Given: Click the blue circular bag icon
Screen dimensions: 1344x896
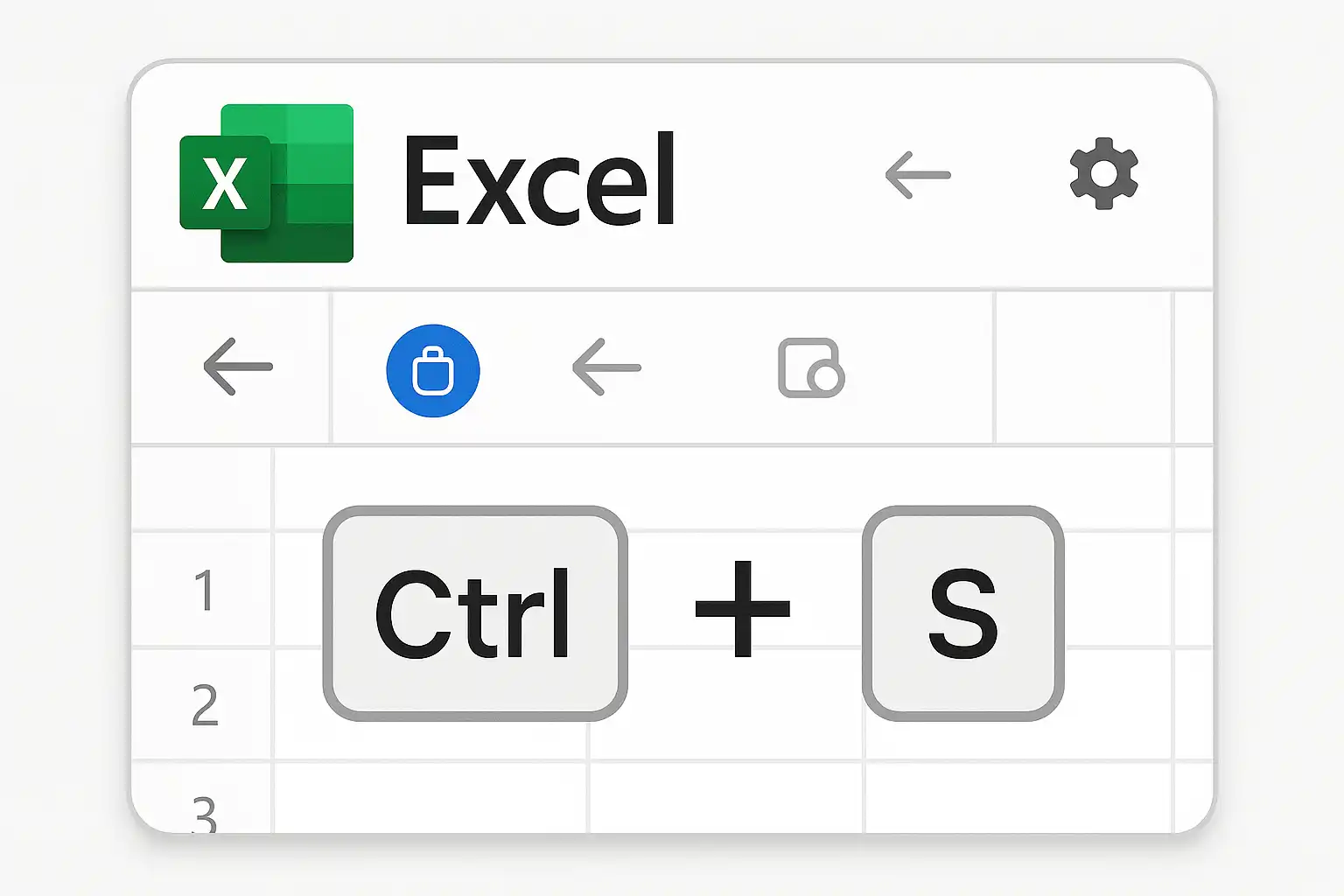Looking at the screenshot, I should pyautogui.click(x=433, y=371).
